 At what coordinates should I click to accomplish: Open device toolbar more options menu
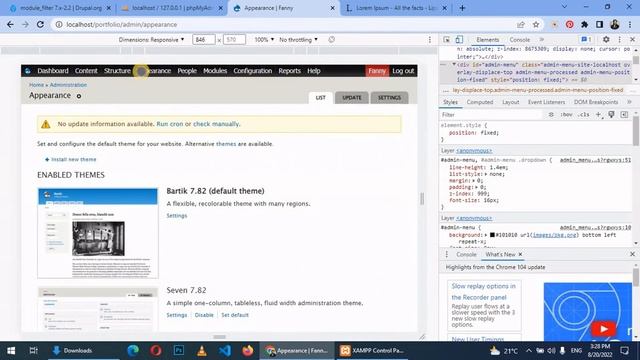coord(430,40)
